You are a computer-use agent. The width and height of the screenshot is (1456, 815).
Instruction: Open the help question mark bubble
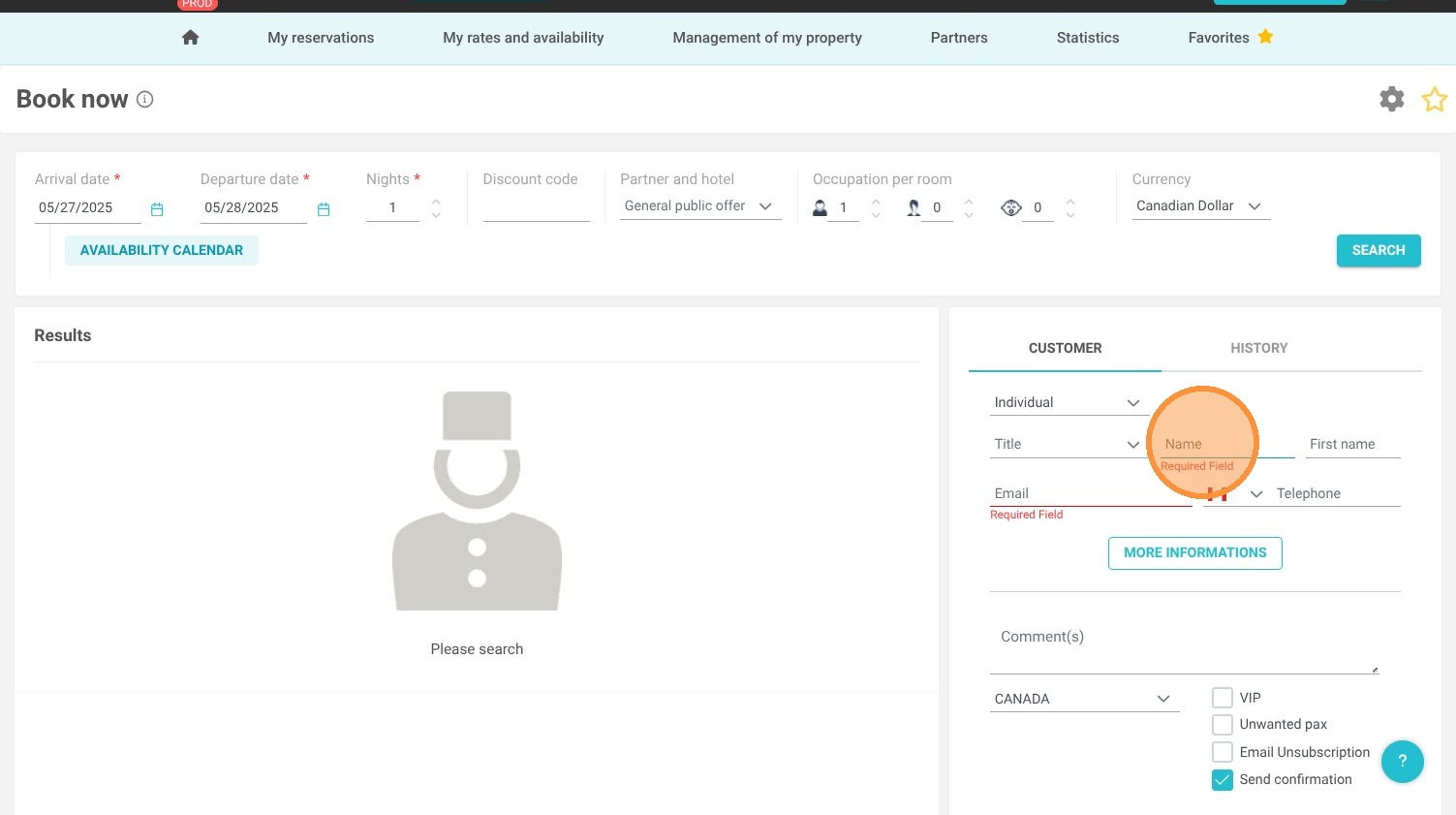[1402, 761]
